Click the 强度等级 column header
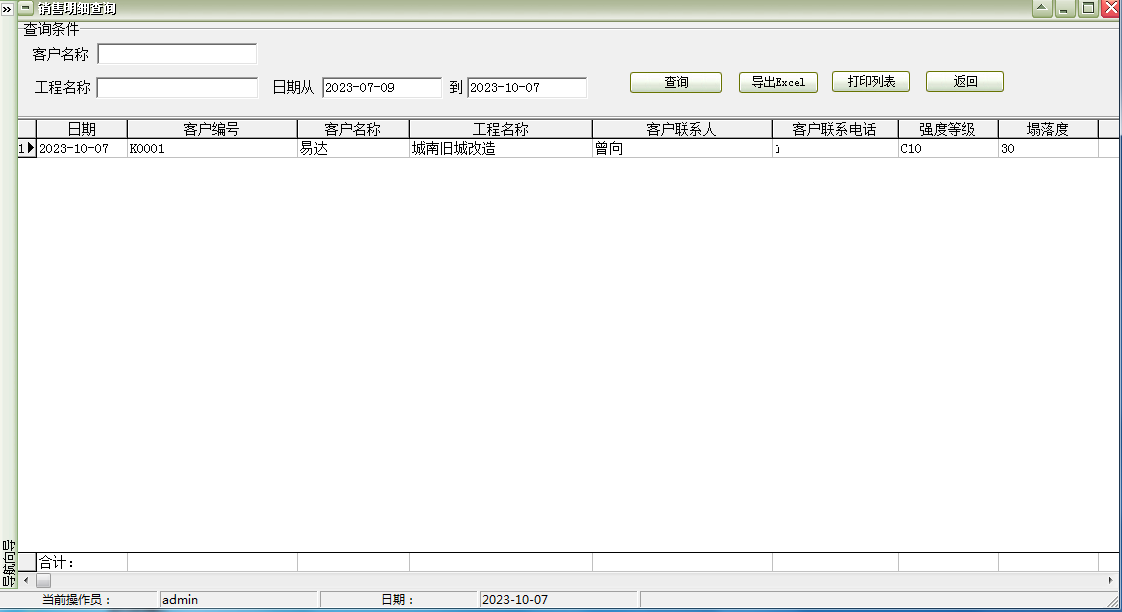The image size is (1122, 612). pos(947,129)
